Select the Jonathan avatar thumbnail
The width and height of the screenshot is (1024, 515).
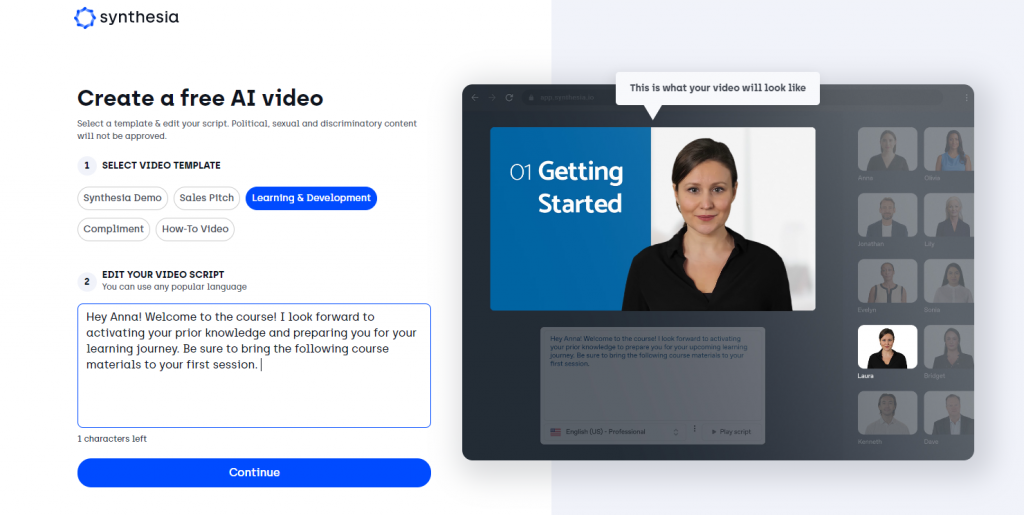coord(887,215)
